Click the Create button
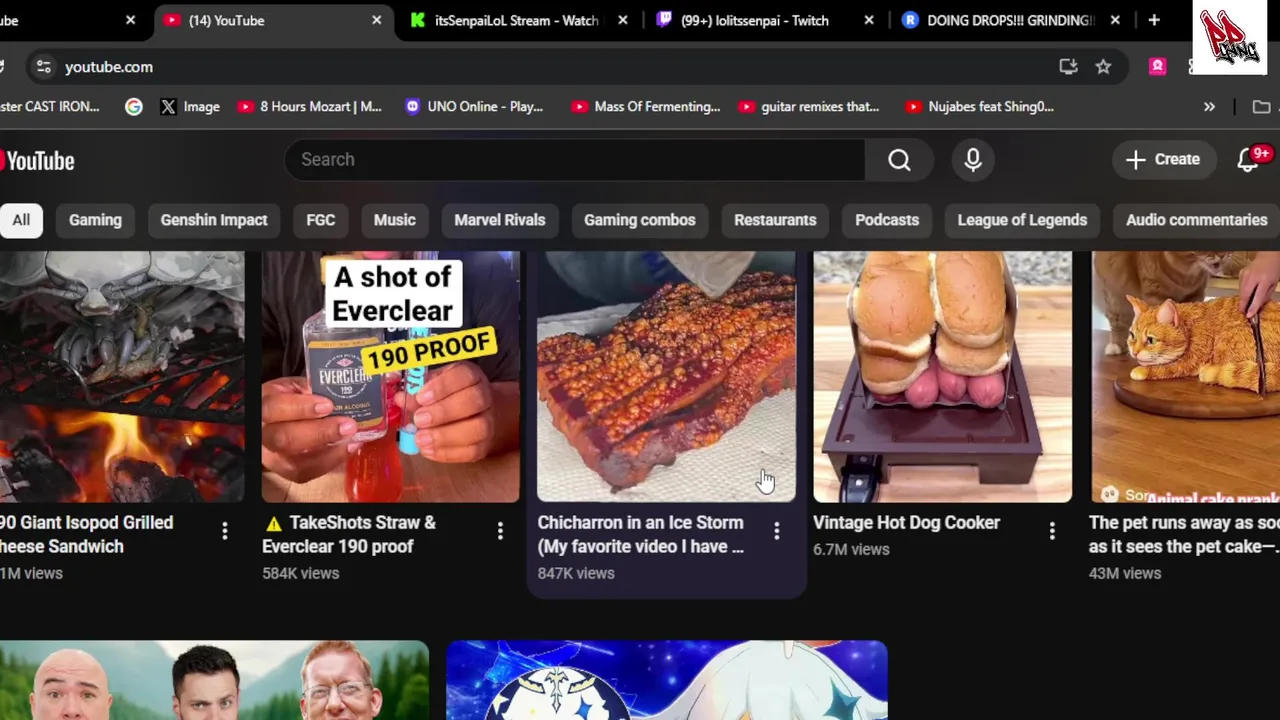The width and height of the screenshot is (1280, 720). [x=1162, y=160]
